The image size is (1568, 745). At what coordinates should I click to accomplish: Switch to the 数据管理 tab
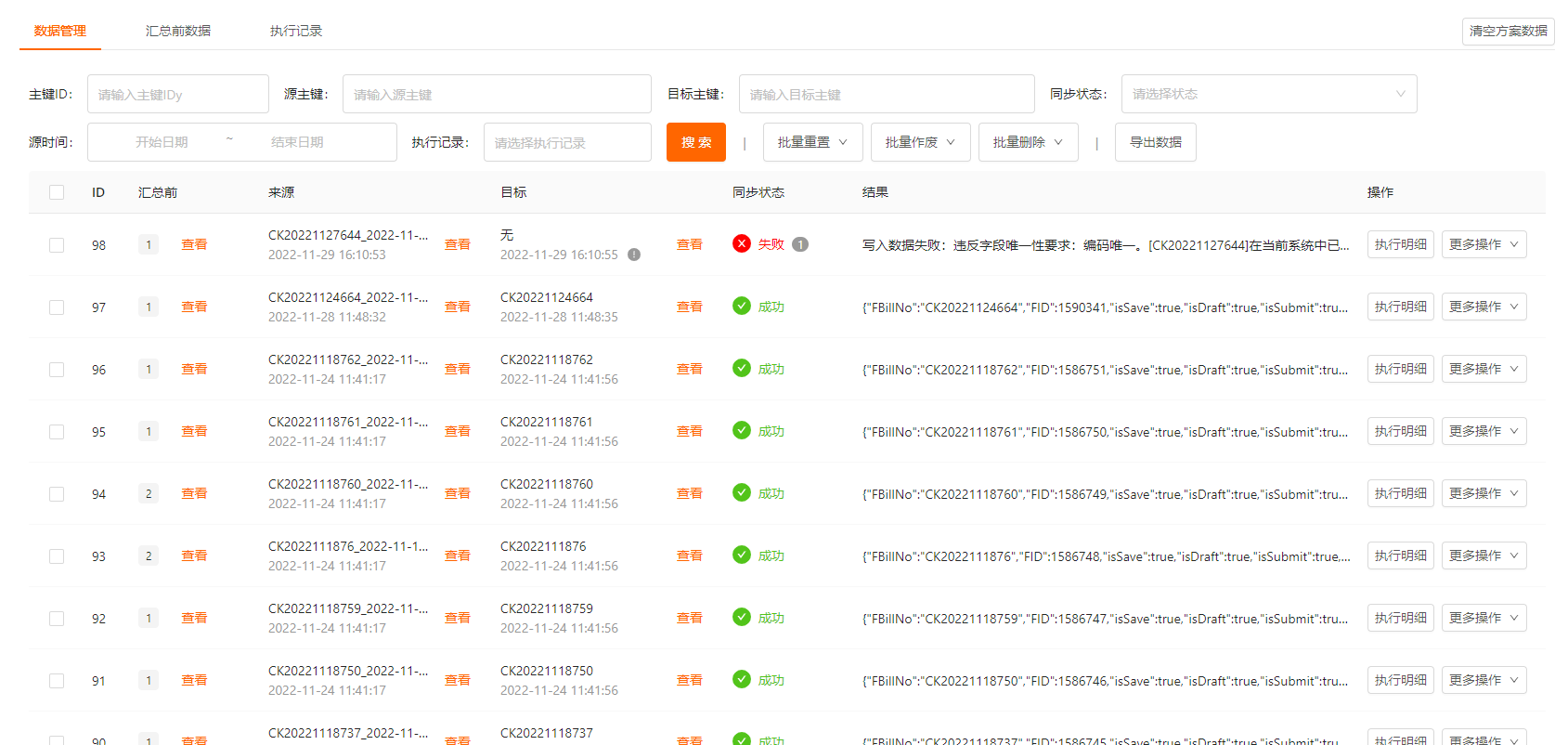pos(60,31)
